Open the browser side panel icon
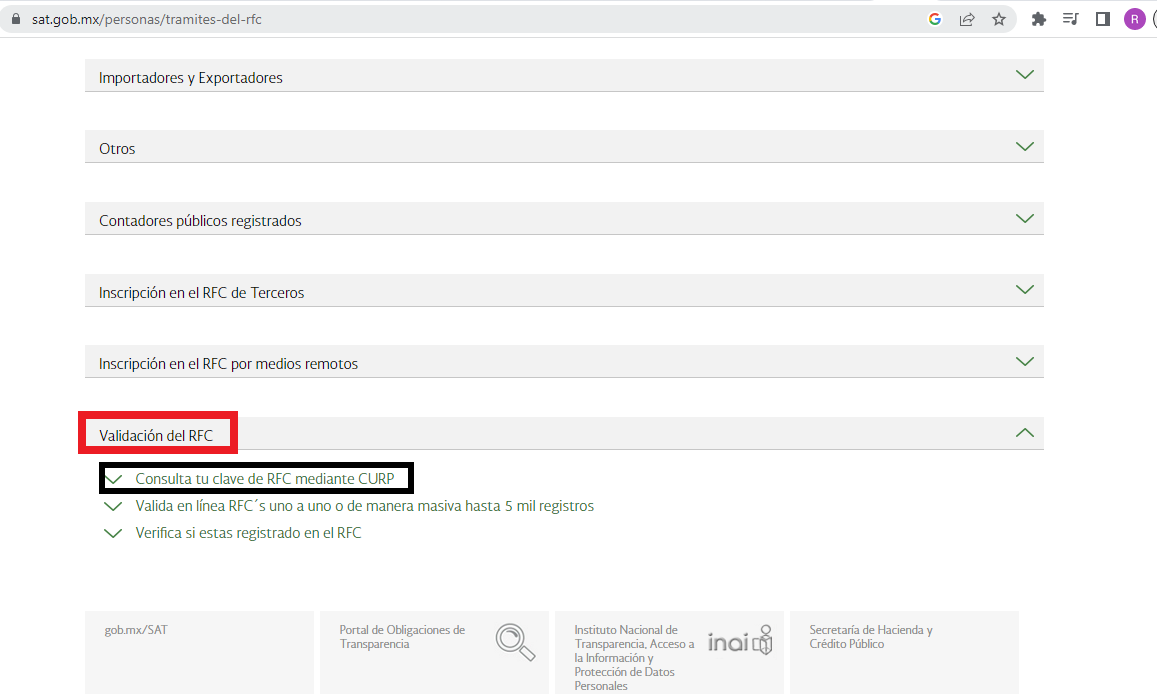1157x694 pixels. pos(1102,18)
